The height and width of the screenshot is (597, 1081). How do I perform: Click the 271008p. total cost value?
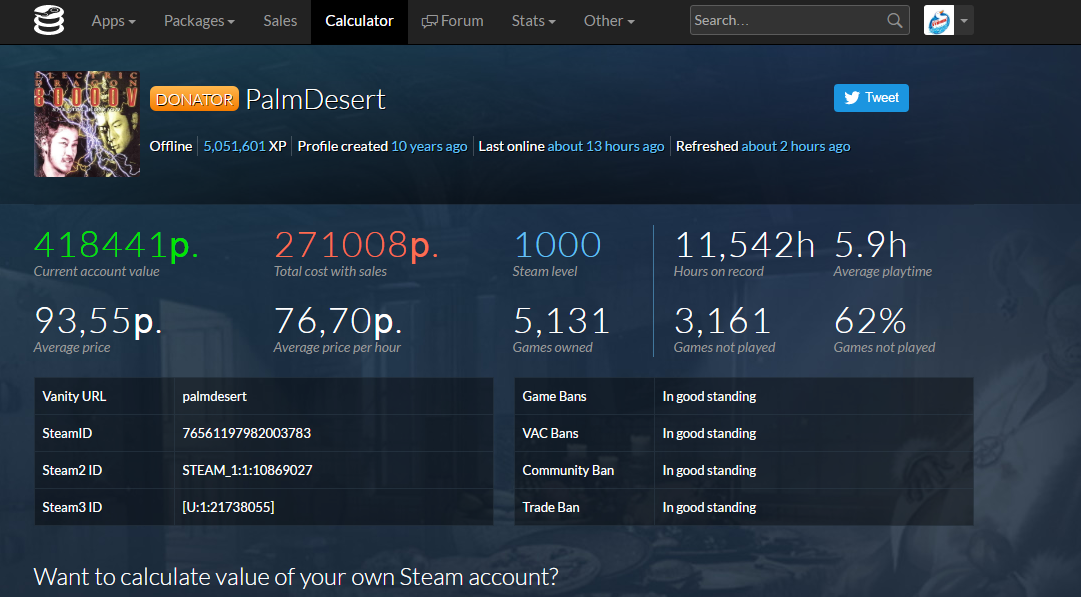[356, 245]
